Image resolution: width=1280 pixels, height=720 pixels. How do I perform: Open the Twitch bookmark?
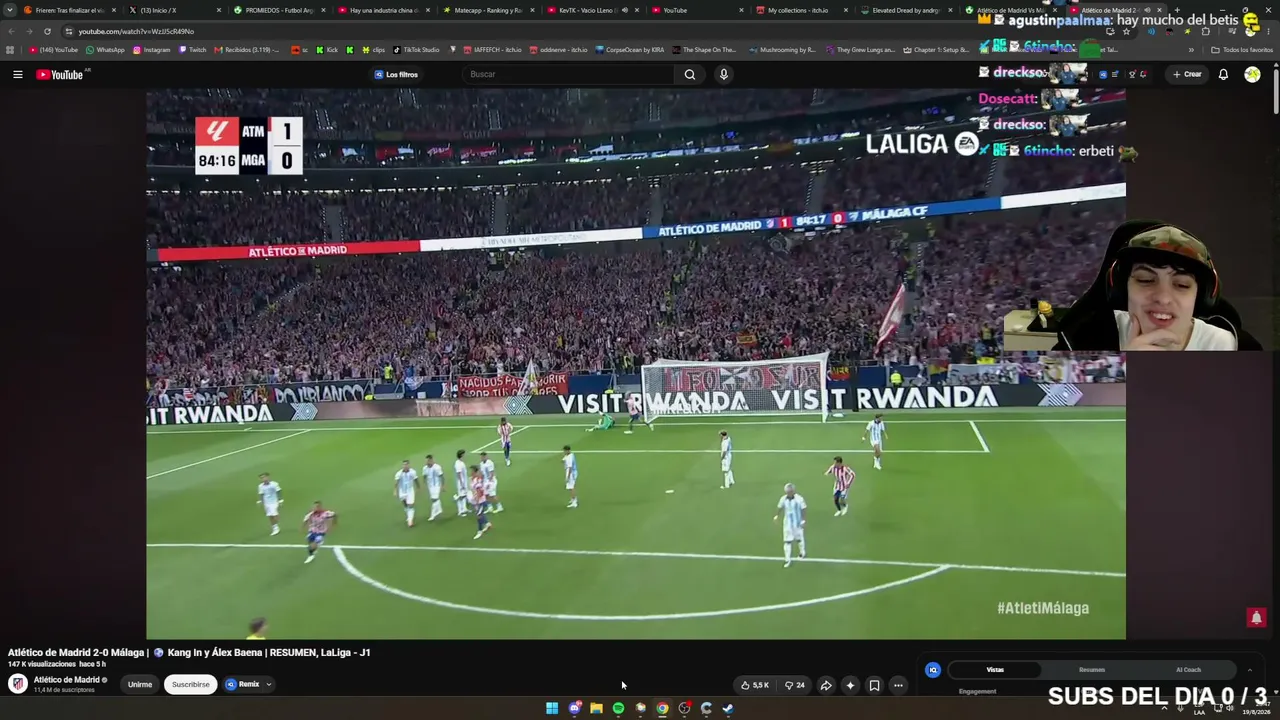[x=192, y=50]
